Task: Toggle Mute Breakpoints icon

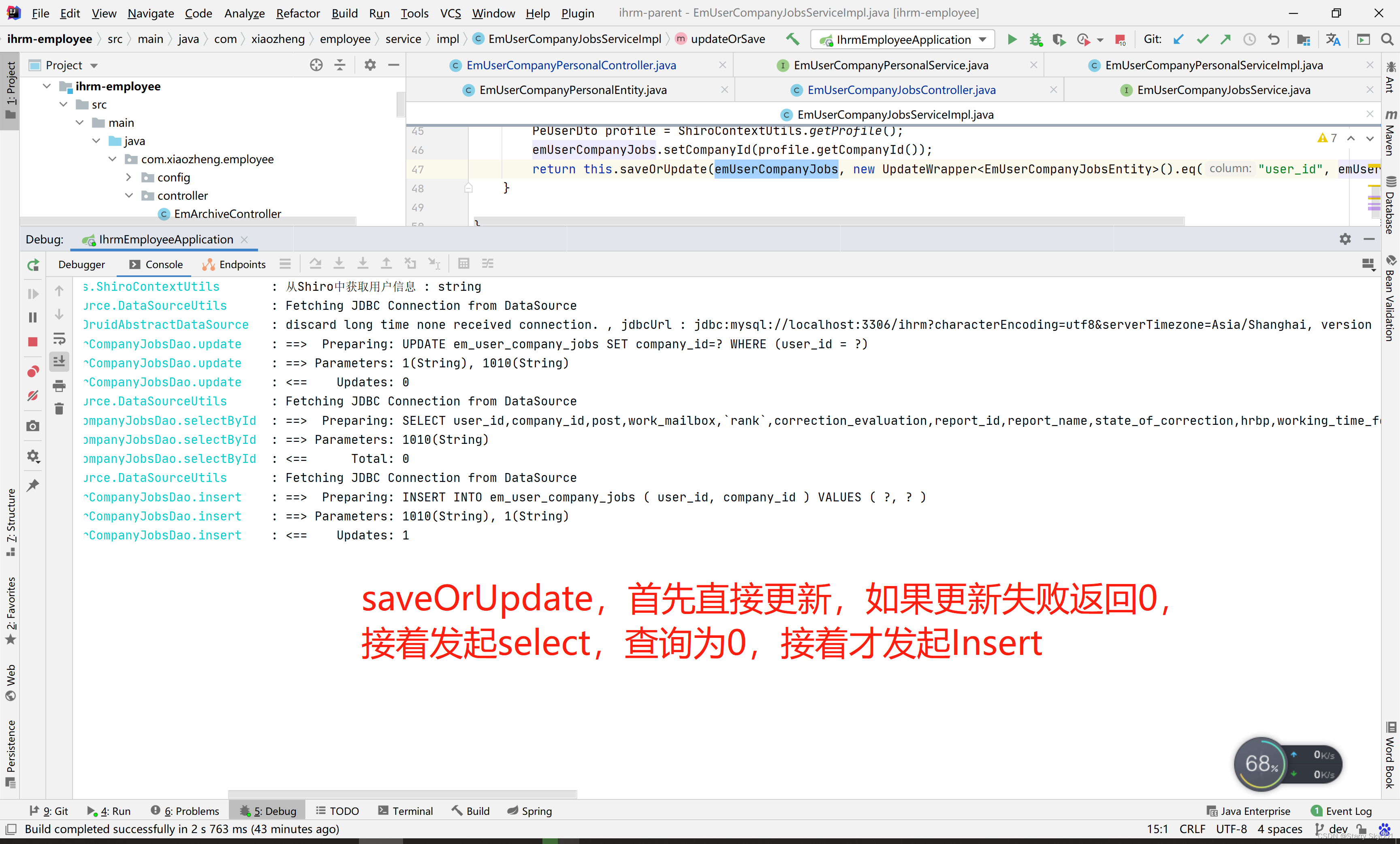Action: pyautogui.click(x=33, y=395)
